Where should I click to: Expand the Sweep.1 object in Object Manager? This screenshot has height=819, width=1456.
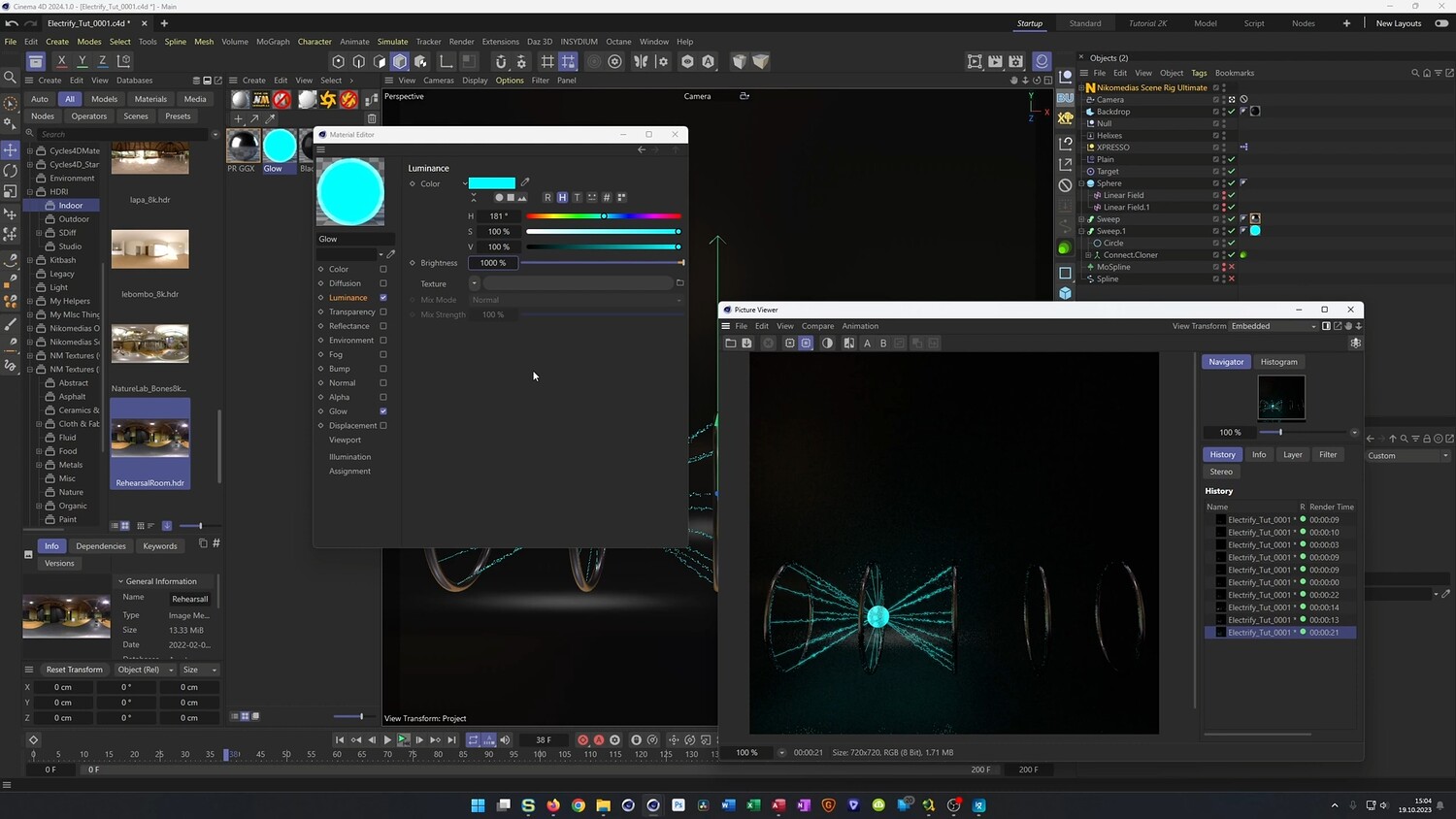coord(1082,231)
